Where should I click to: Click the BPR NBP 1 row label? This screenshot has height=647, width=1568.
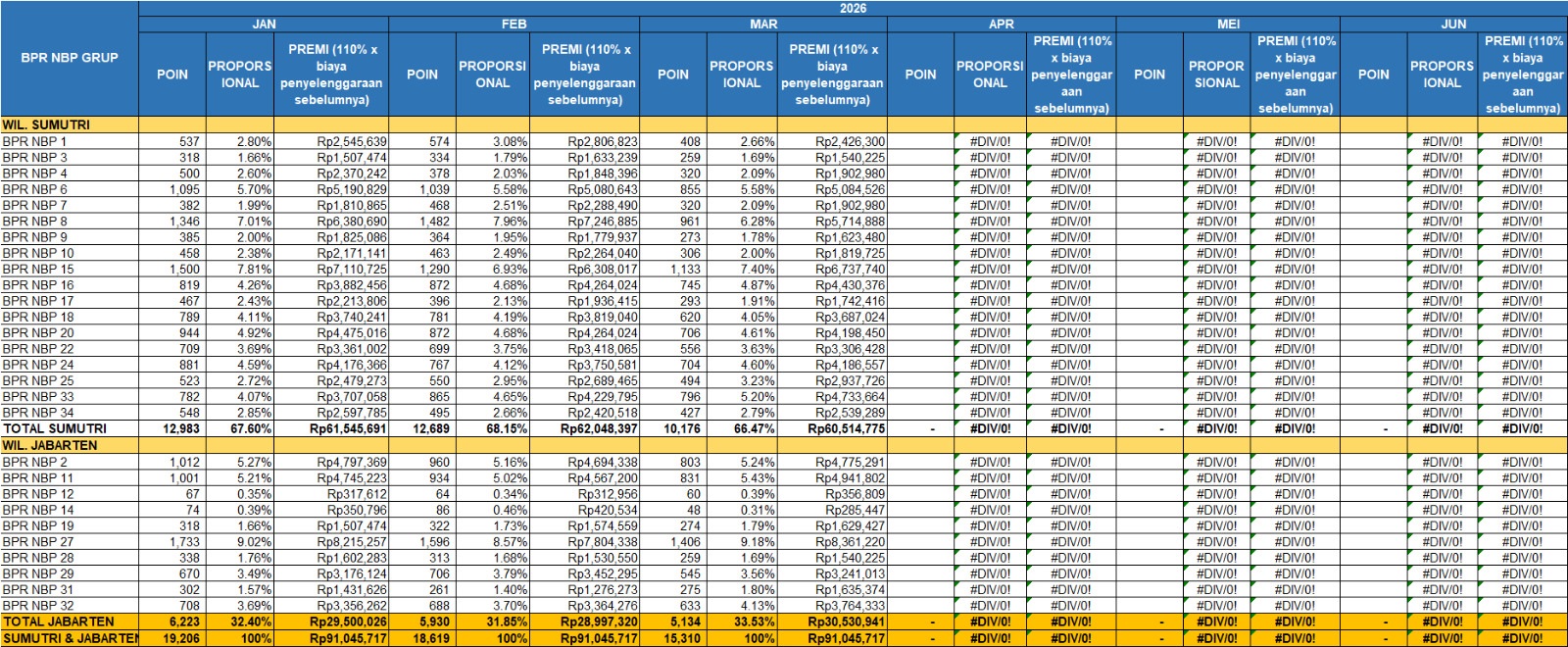pos(35,141)
